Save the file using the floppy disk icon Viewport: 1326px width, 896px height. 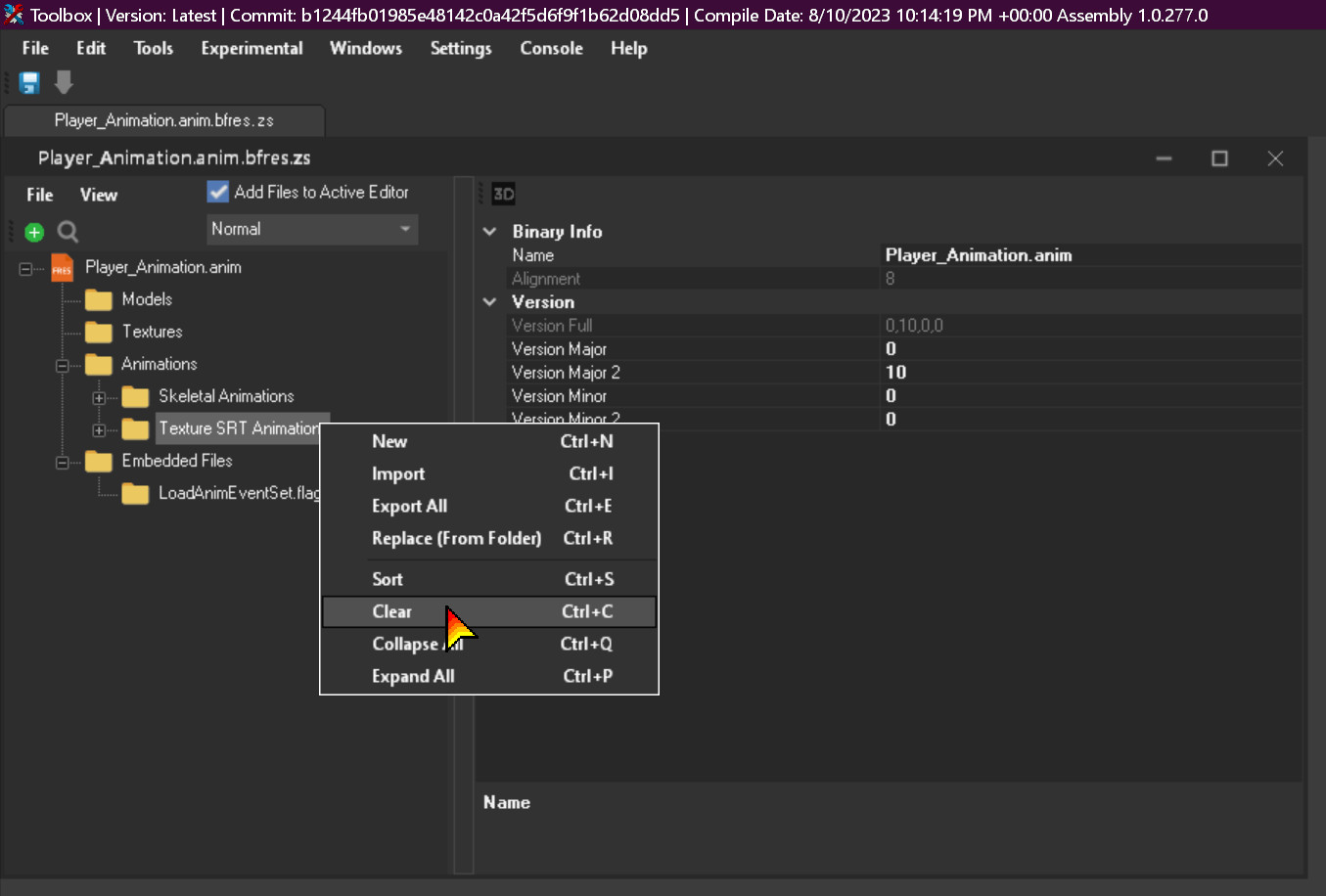(28, 82)
